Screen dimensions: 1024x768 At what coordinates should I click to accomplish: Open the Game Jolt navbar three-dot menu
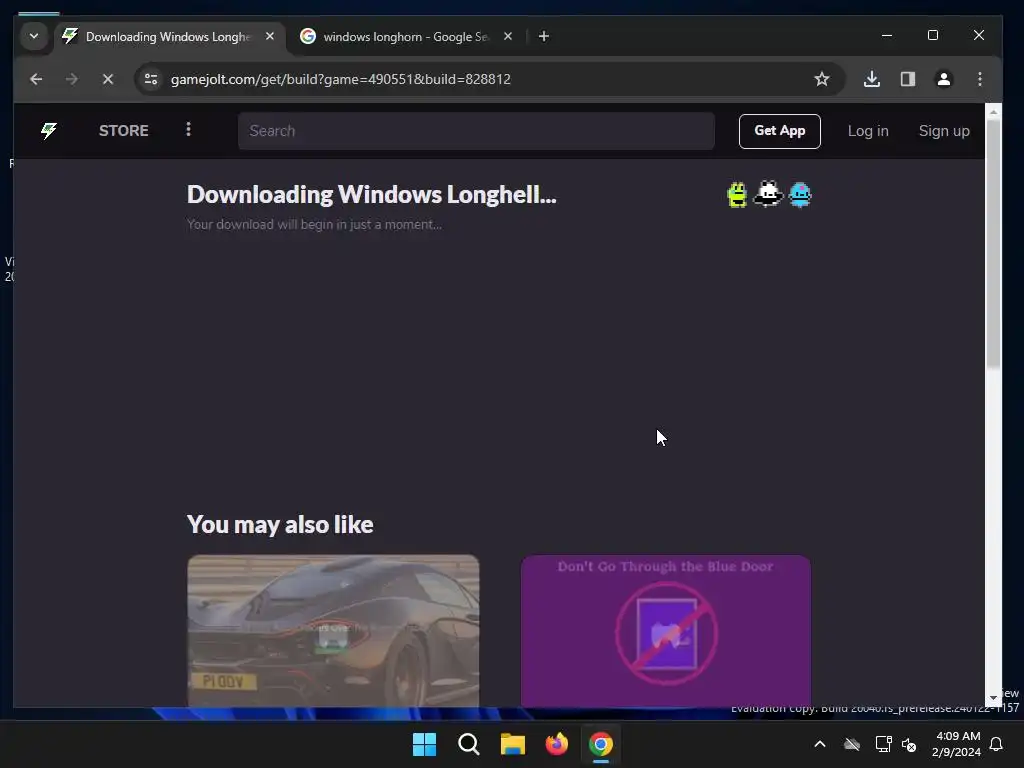point(188,129)
